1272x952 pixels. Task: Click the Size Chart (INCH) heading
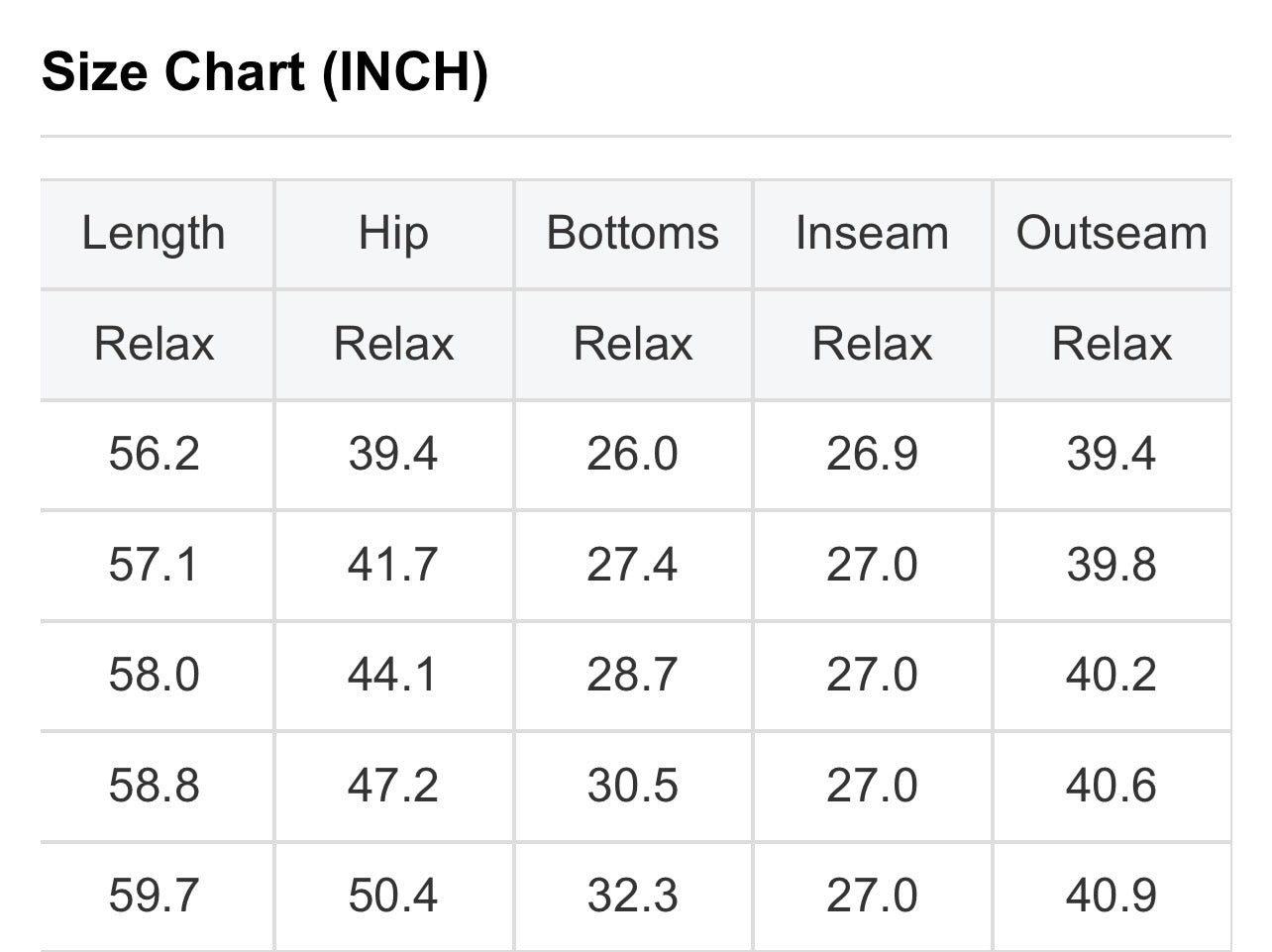[265, 72]
